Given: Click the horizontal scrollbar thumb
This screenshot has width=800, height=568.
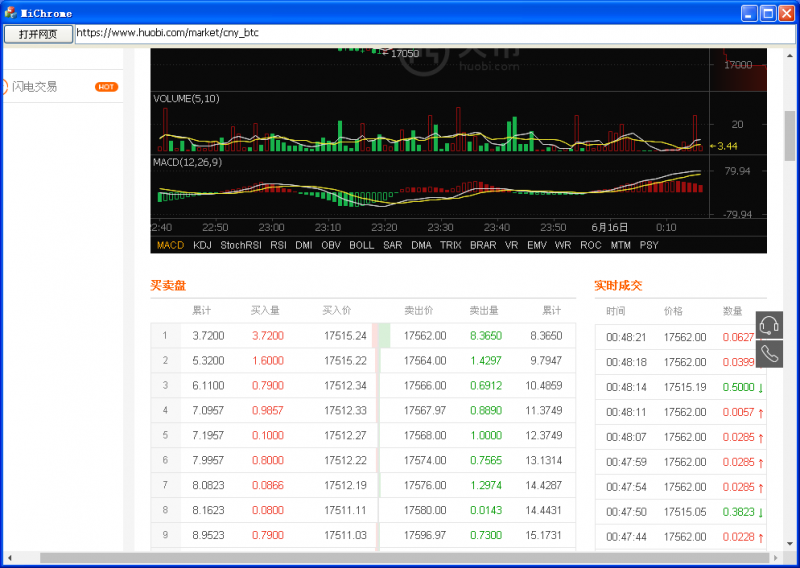Looking at the screenshot, I should (406, 558).
